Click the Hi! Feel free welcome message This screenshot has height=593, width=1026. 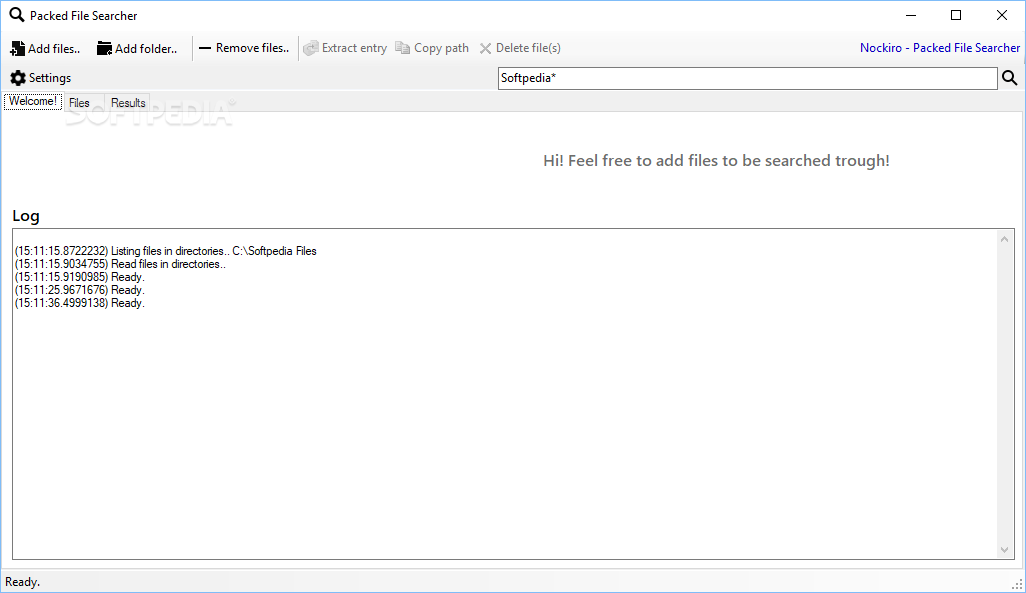point(716,161)
